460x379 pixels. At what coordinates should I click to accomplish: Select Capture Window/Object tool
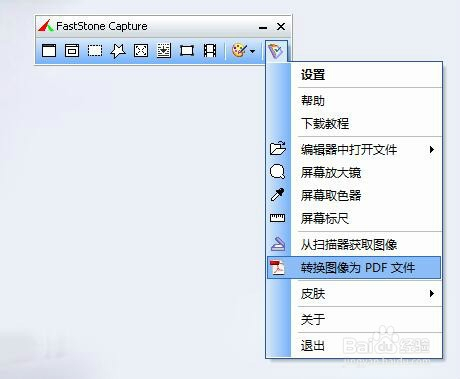(x=72, y=51)
